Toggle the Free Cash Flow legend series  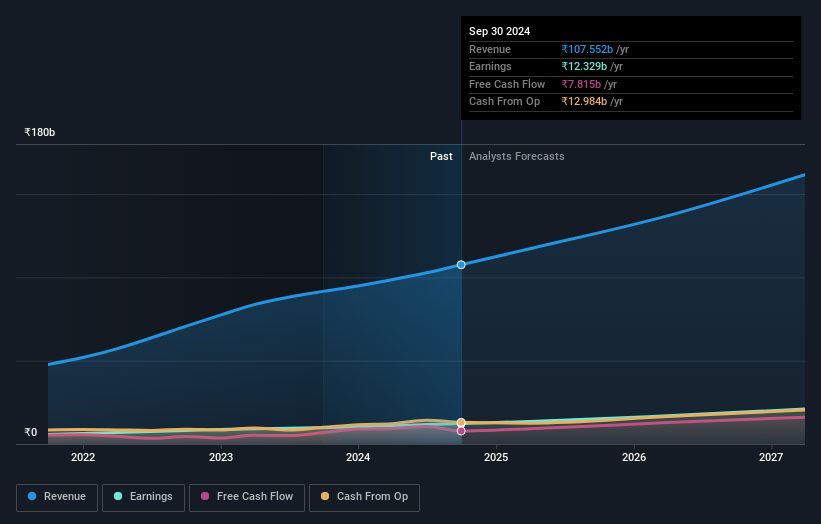point(247,497)
